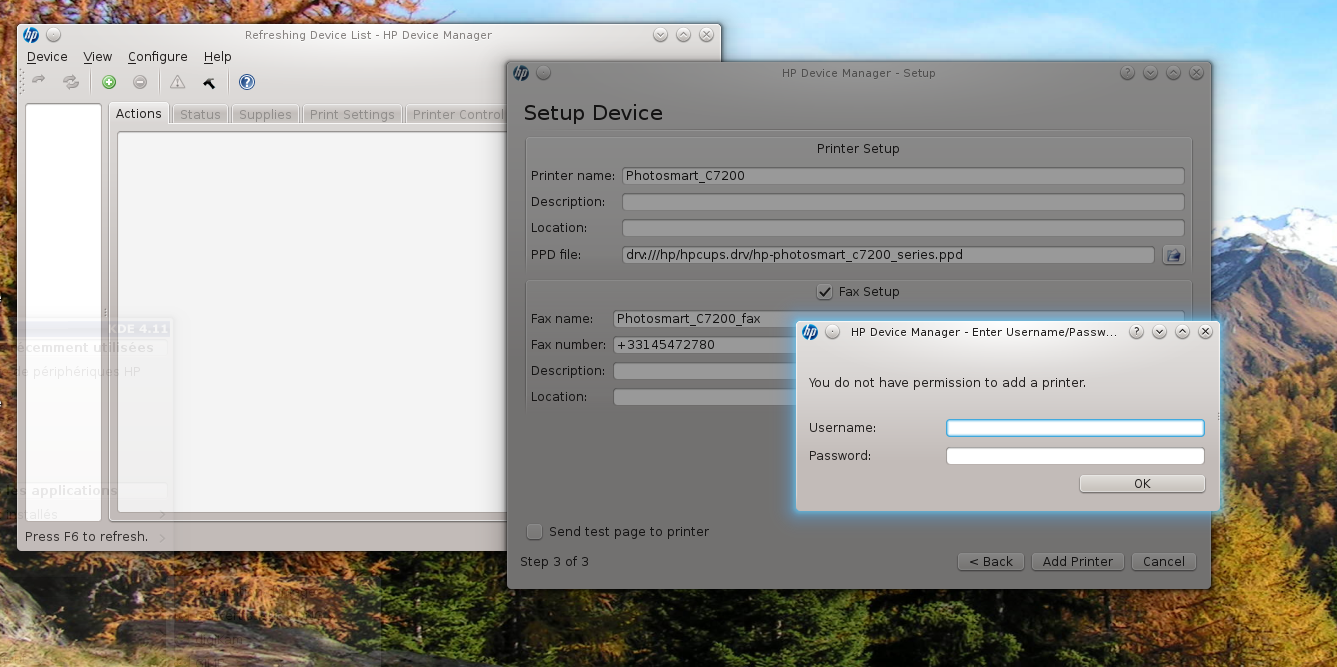Click the < Back button
Screen dimensions: 1337x667
[x=991, y=562]
